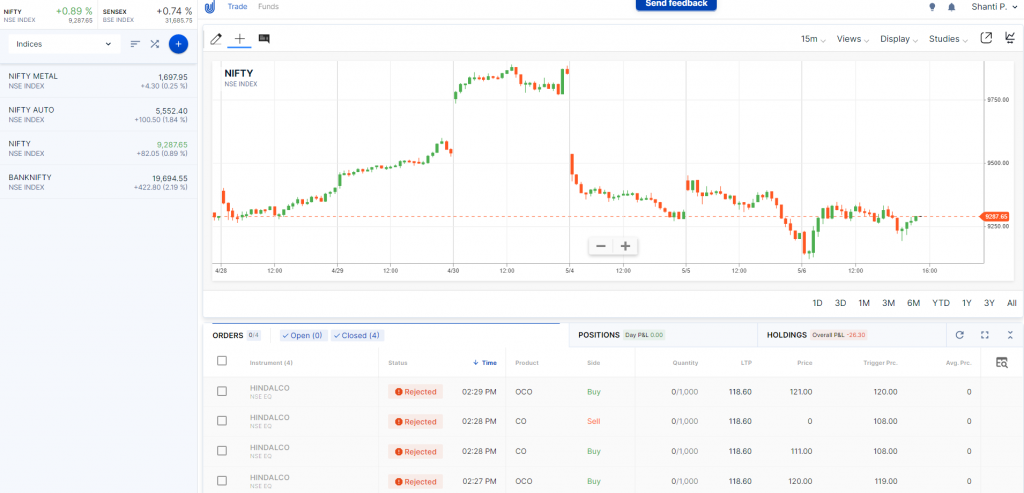Screen dimensions: 1024x493
Task: Click the SENSEX ticker in the header
Action: [148, 15]
